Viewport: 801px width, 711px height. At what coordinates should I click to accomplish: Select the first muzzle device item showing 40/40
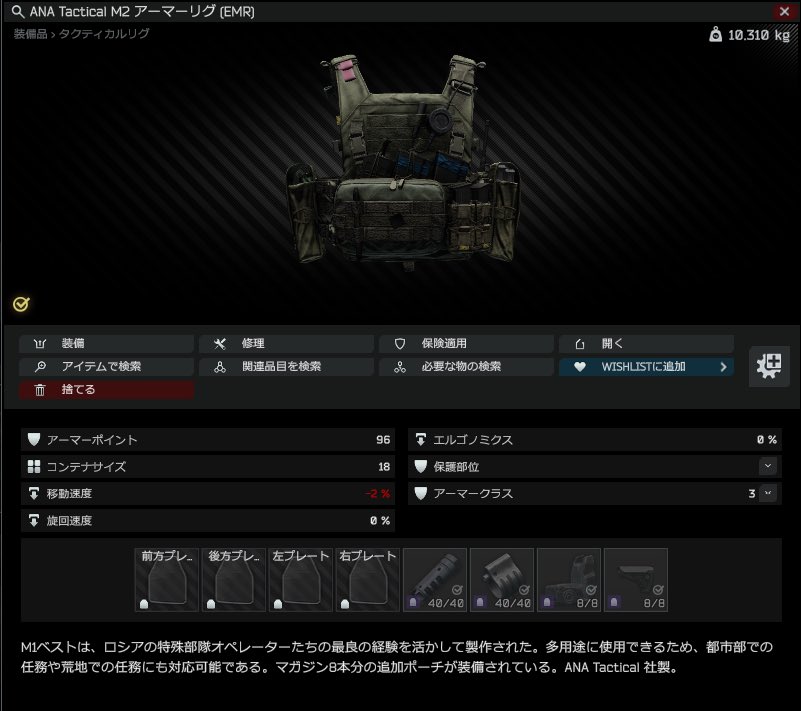435,580
